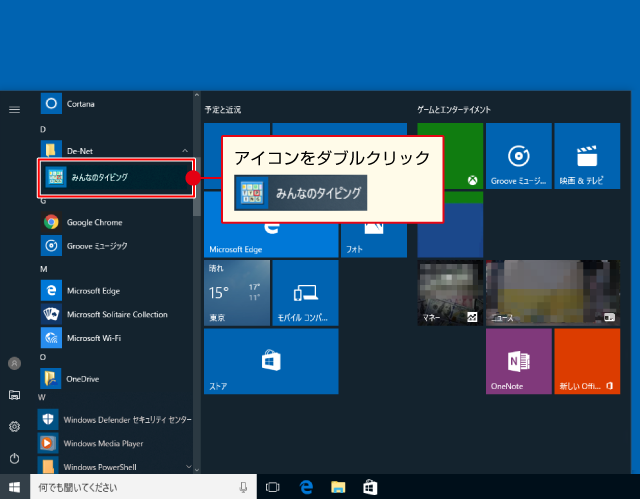The height and width of the screenshot is (499, 640).
Task: Click the Windows Start button
Action: pyautogui.click(x=15, y=487)
